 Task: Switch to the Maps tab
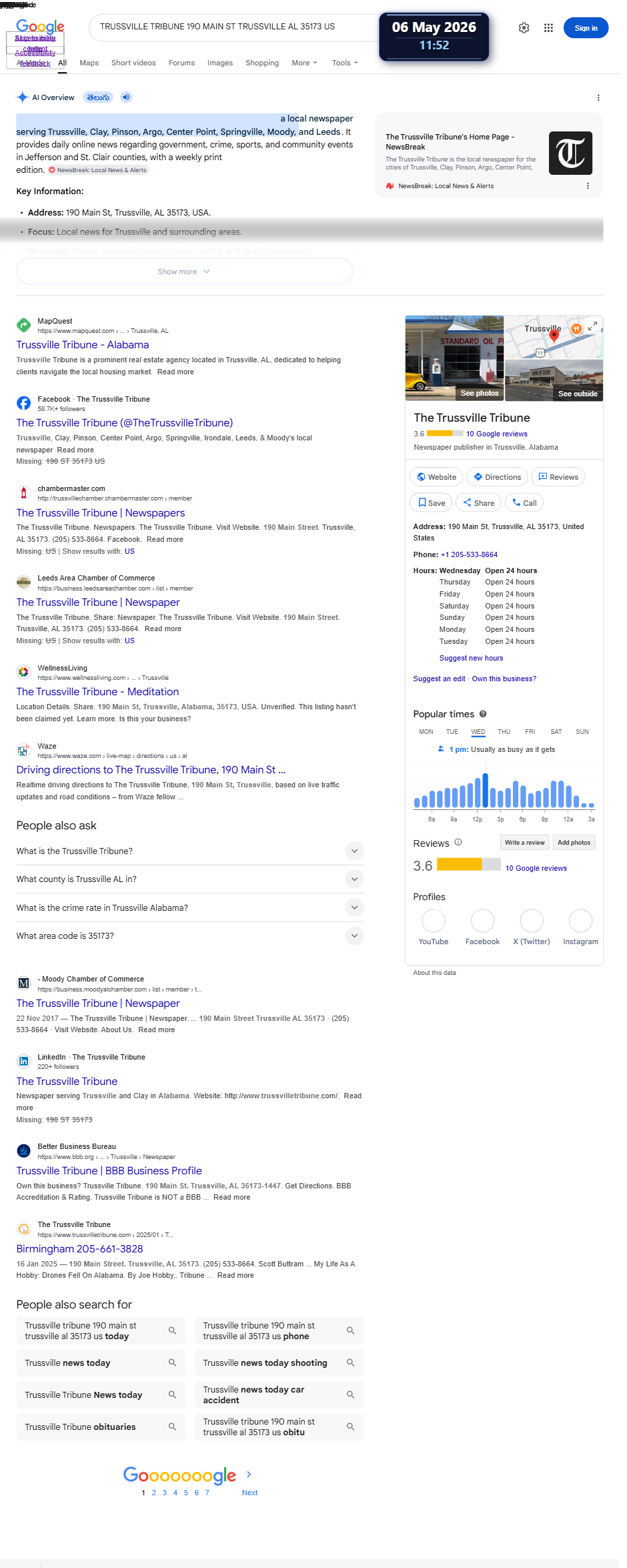click(89, 63)
